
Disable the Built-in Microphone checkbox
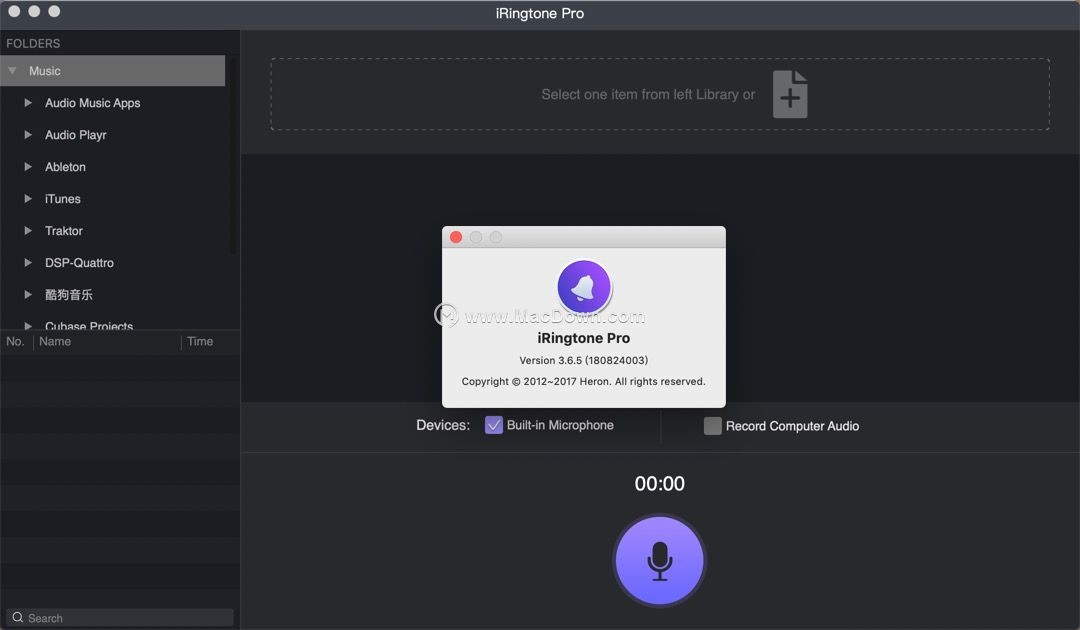point(494,426)
